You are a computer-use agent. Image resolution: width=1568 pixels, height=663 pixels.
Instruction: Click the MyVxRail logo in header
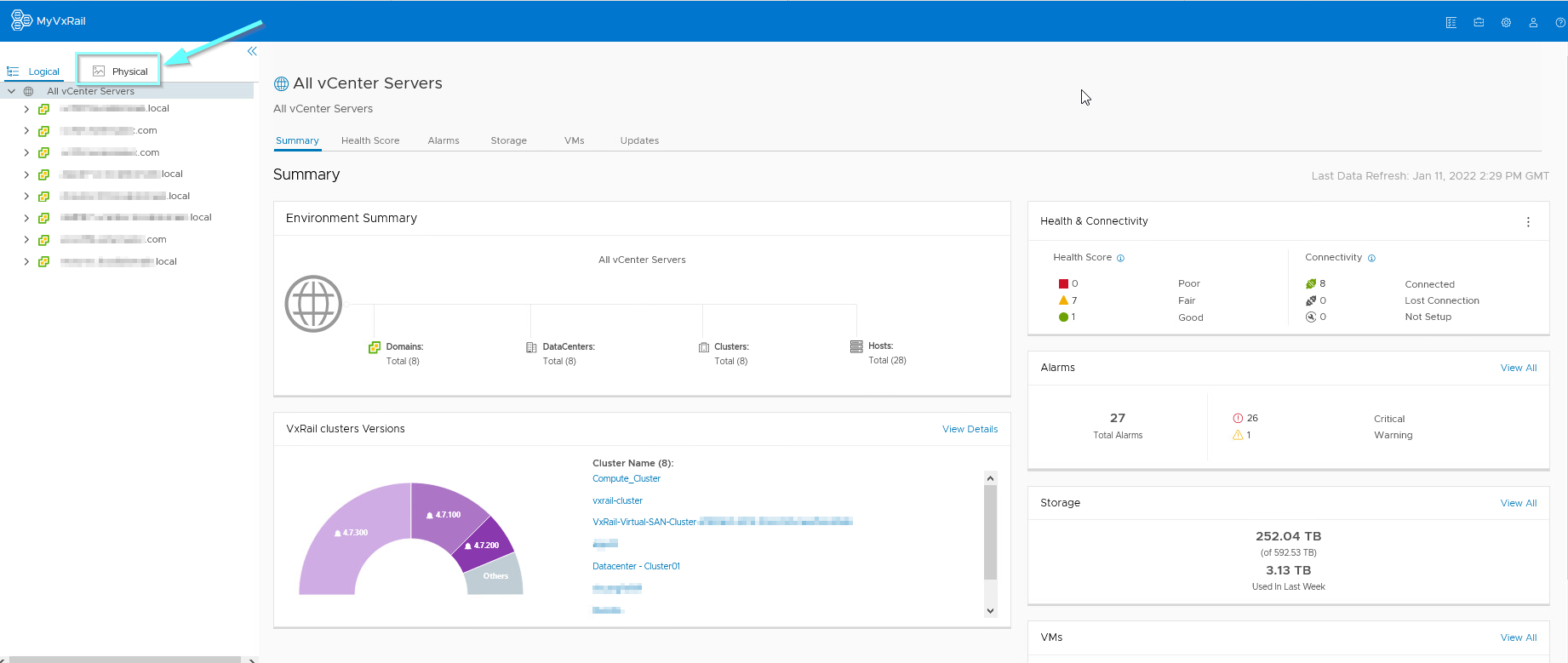pyautogui.click(x=49, y=20)
